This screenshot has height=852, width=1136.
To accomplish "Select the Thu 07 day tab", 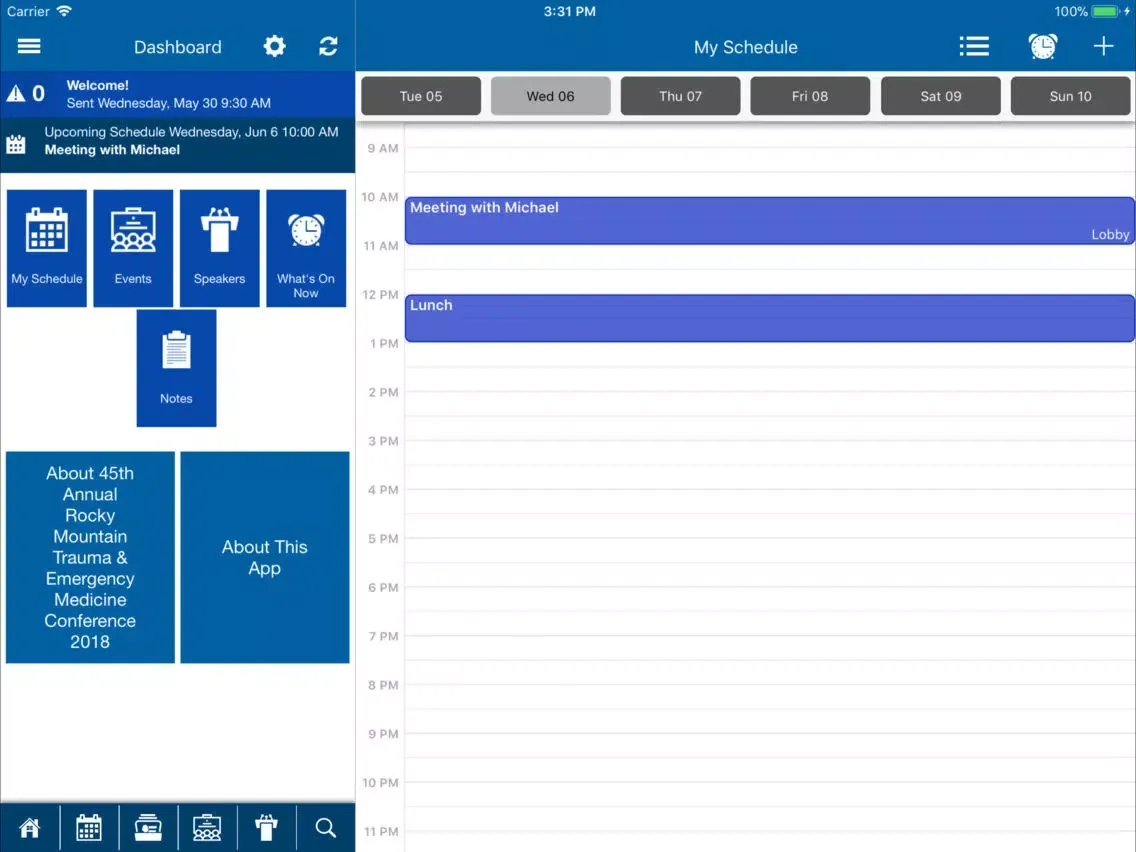I will (680, 96).
